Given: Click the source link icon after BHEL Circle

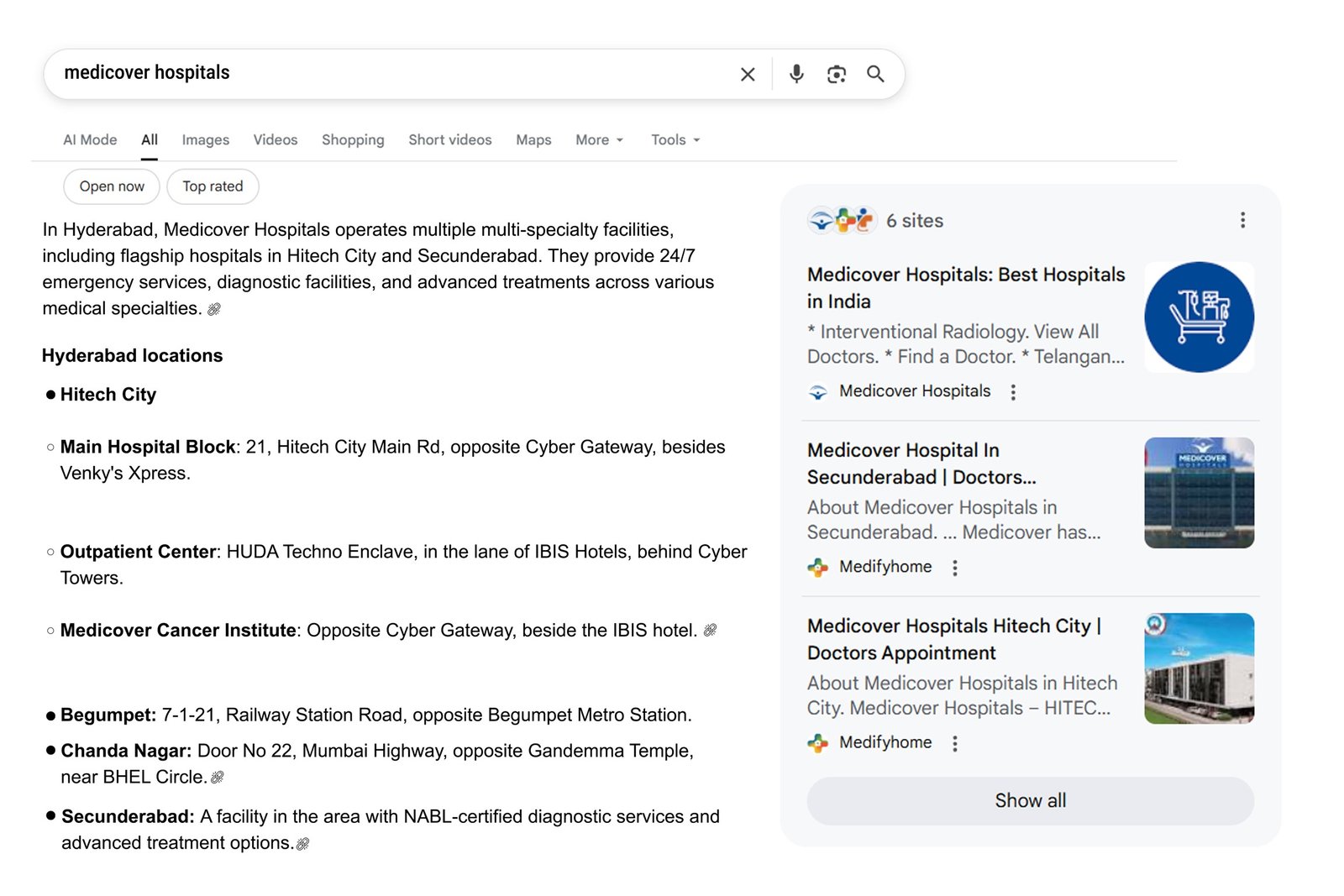Looking at the screenshot, I should click(x=218, y=778).
